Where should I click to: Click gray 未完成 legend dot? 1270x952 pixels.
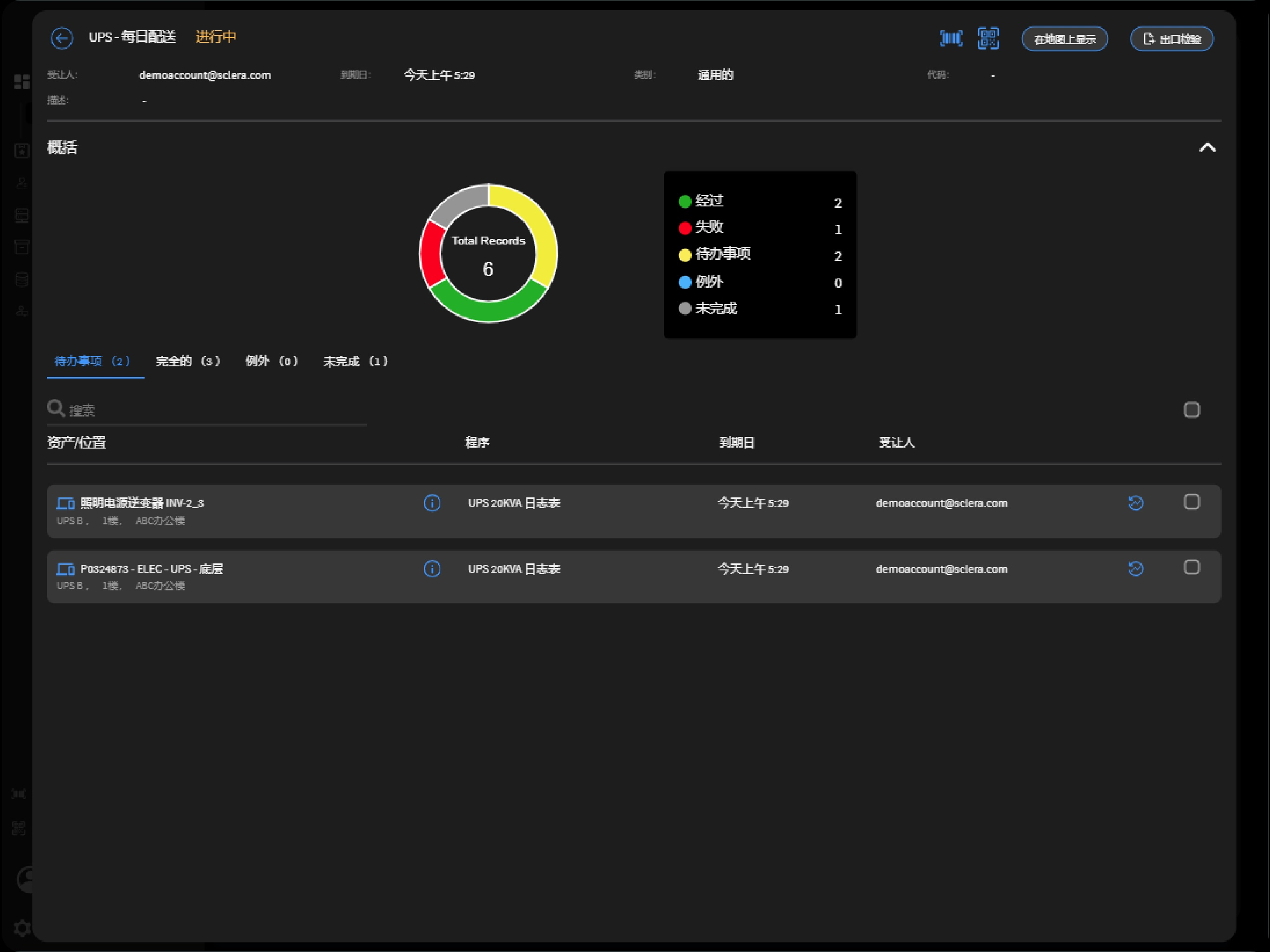[x=685, y=309]
